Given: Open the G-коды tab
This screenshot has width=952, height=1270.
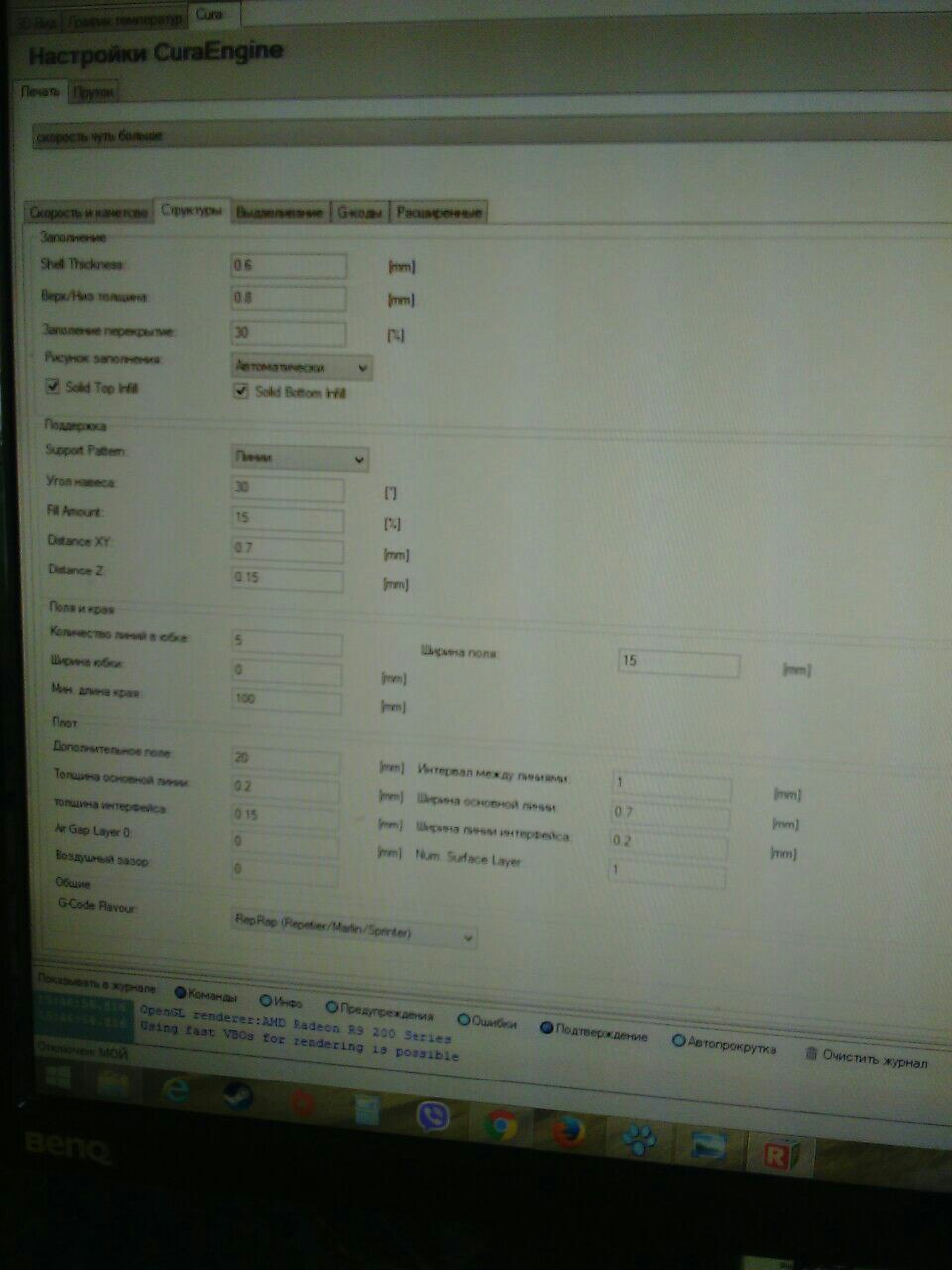Looking at the screenshot, I should click(x=359, y=212).
